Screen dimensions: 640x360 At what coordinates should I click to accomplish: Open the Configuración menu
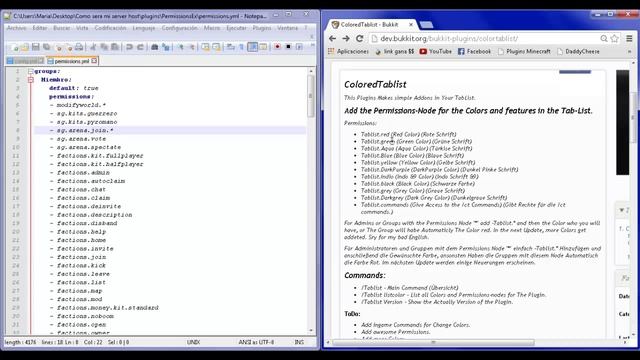pos(179,28)
